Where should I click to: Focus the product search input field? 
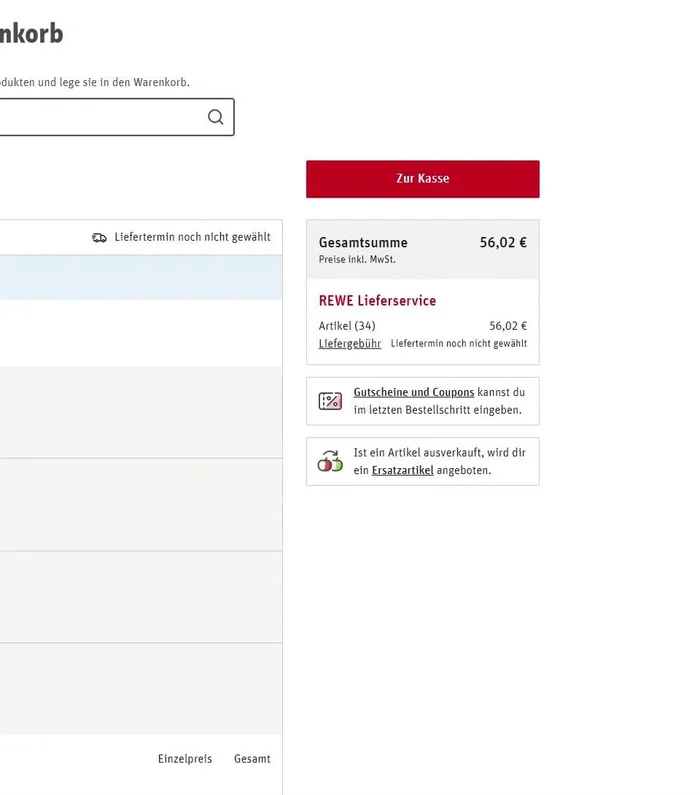point(100,117)
